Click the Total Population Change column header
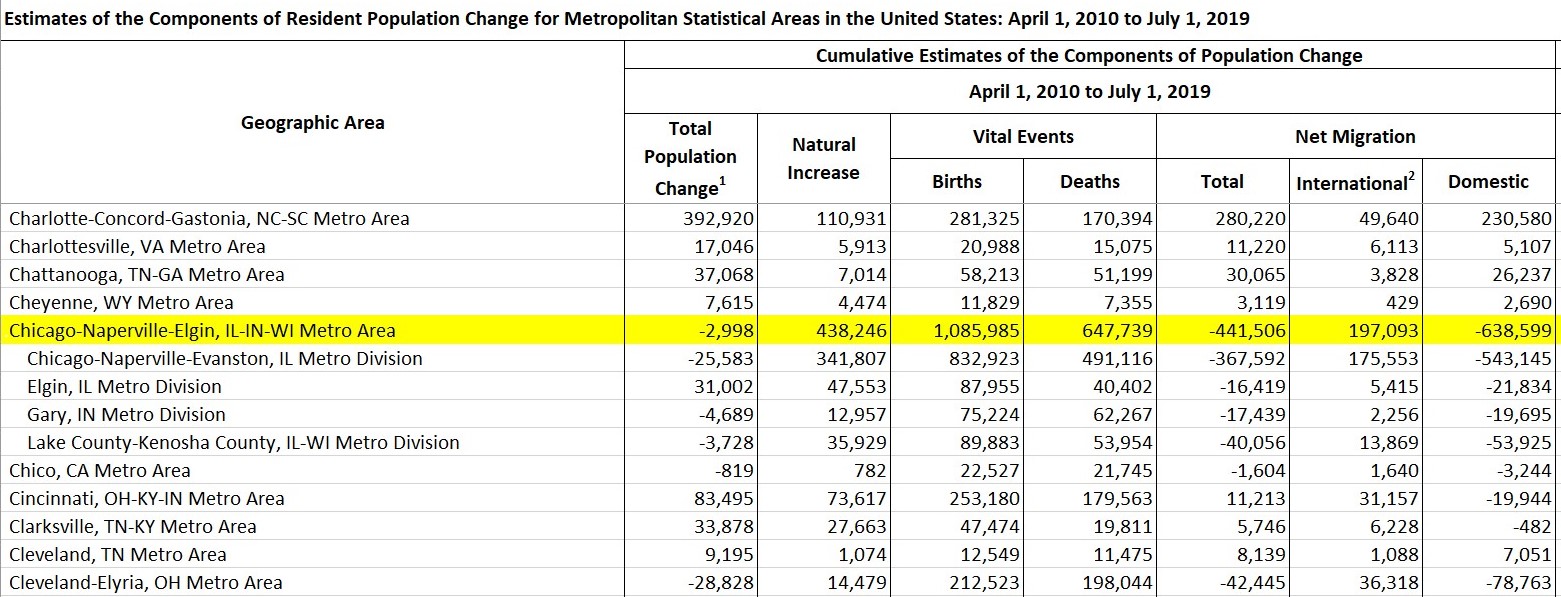Image resolution: width=1561 pixels, height=597 pixels. coord(689,157)
